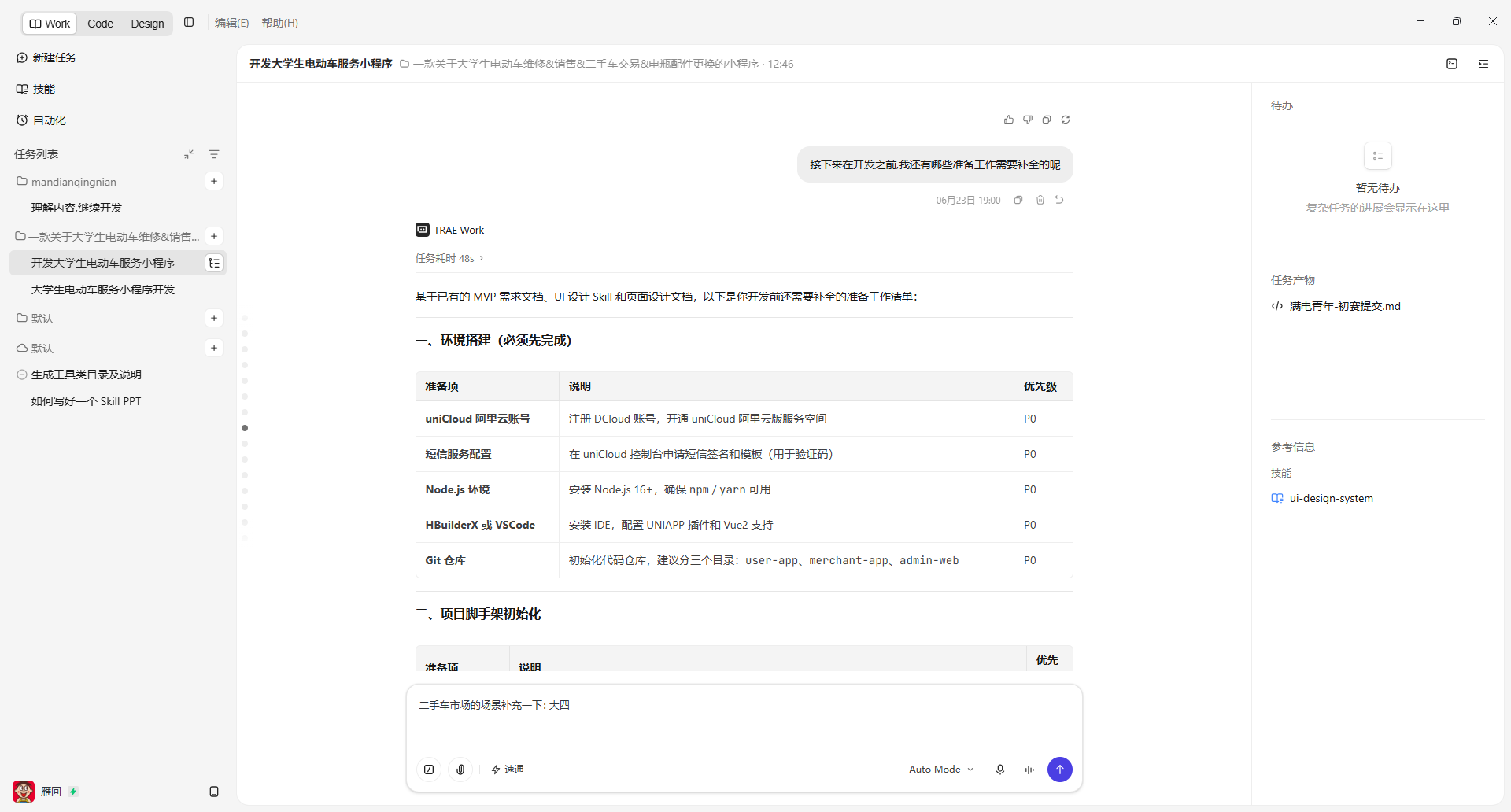Image resolution: width=1511 pixels, height=812 pixels.
Task: Select the 'uniCloud 阿里云账号' table cell
Action: pos(487,419)
